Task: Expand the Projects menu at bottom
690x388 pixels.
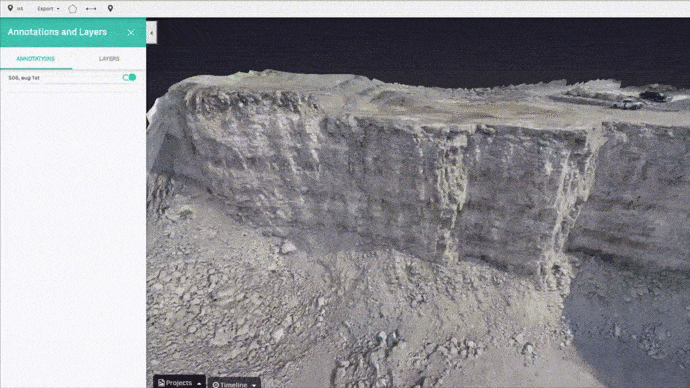Action: coord(179,382)
